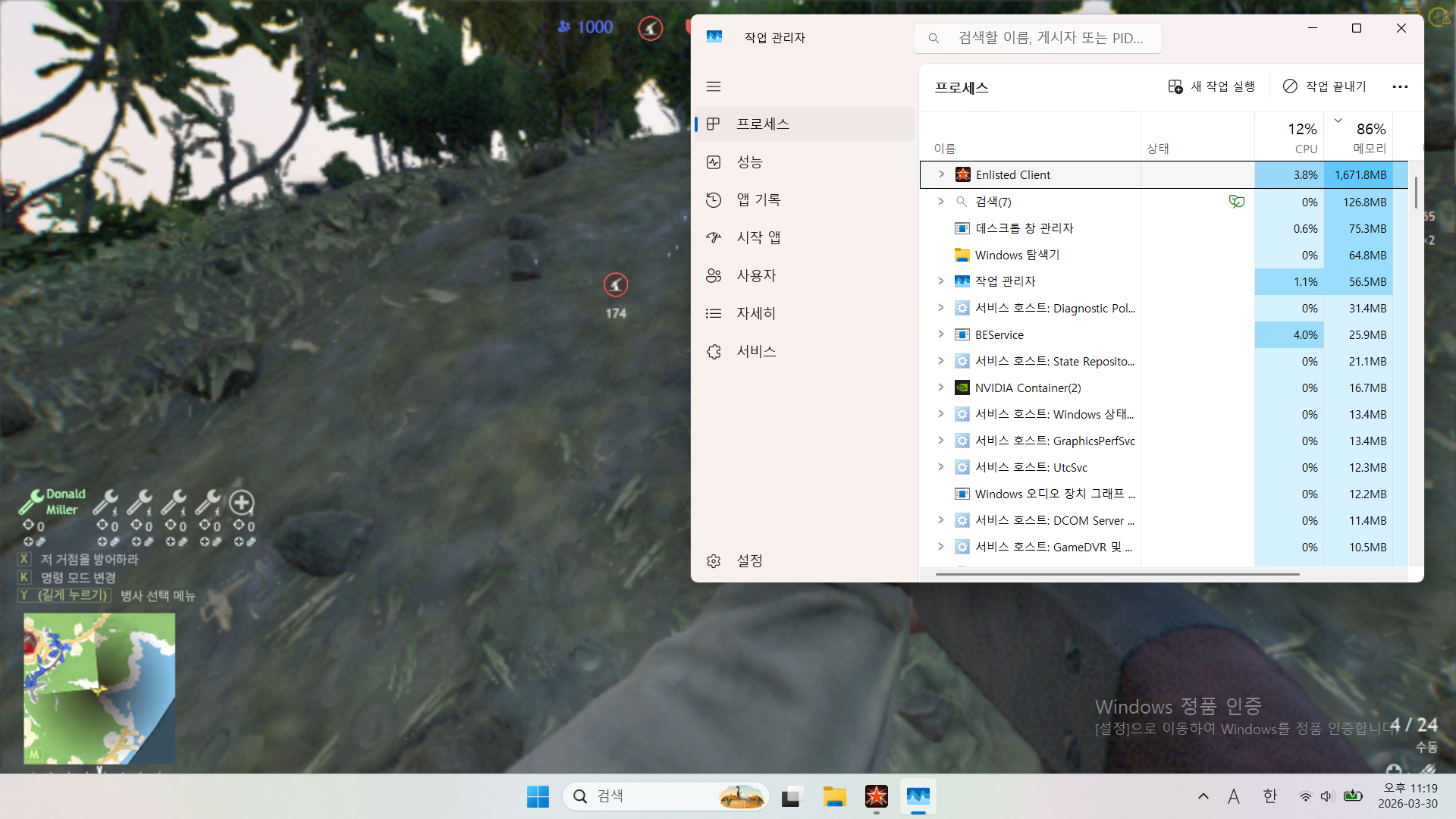
Task: Expand the BEService process entry
Action: (x=940, y=334)
